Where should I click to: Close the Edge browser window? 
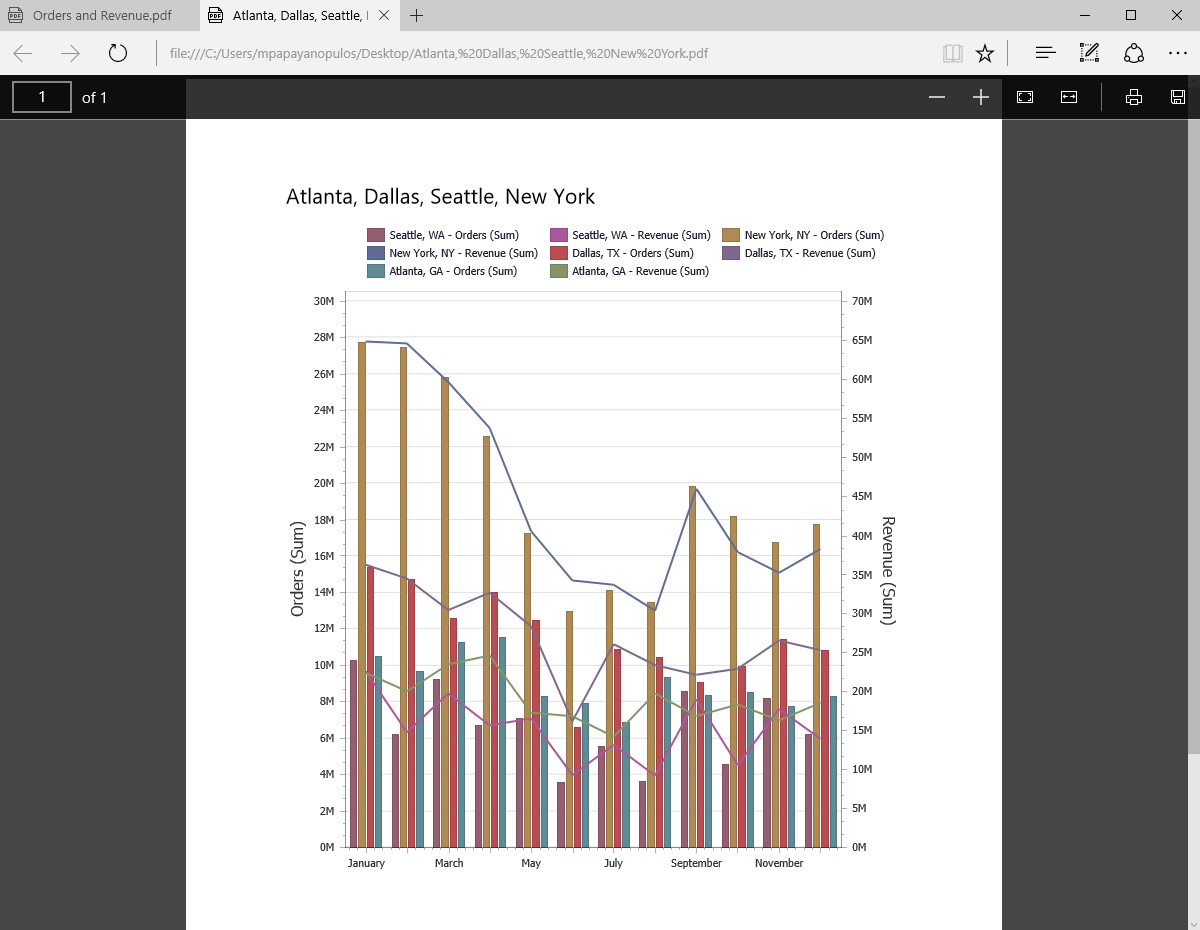[1177, 15]
